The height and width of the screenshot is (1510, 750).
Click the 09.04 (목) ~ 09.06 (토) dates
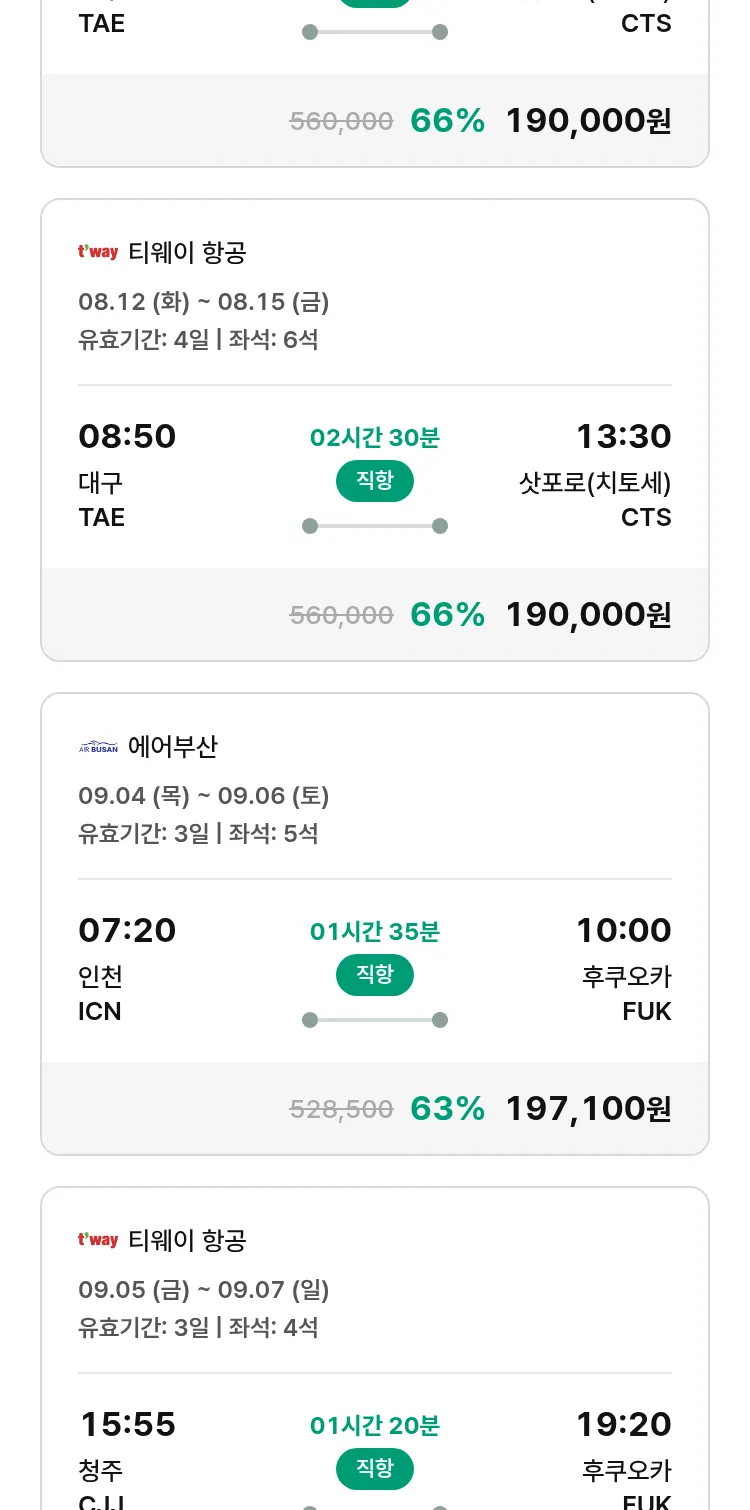click(204, 796)
